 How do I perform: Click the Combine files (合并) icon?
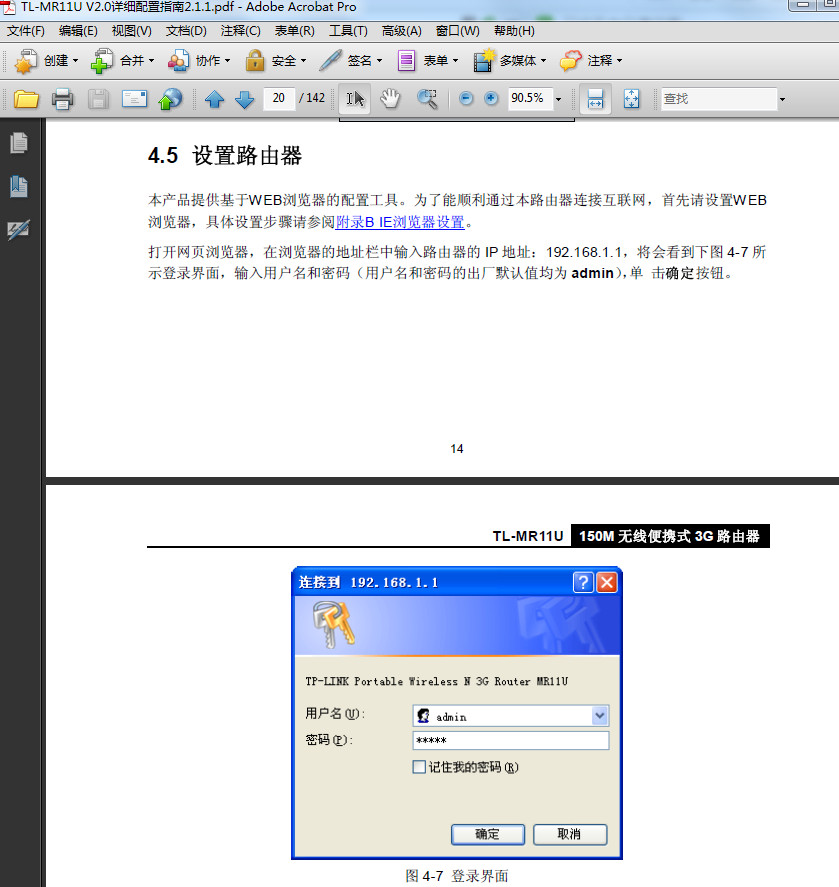point(101,61)
